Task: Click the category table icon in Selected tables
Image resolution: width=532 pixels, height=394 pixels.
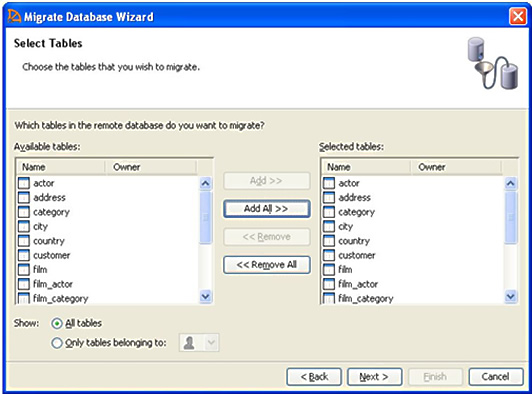Action: coord(329,212)
